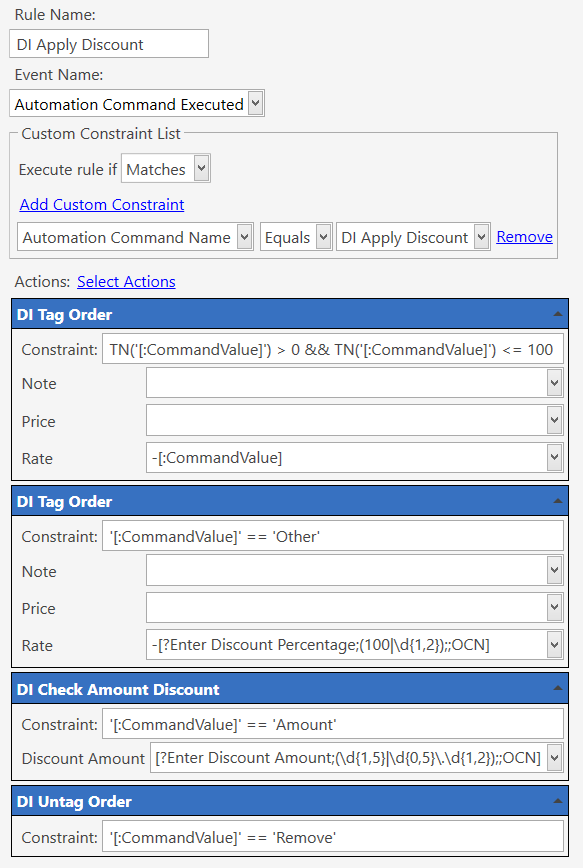
Task: Open the Event Name dropdown
Action: click(255, 104)
